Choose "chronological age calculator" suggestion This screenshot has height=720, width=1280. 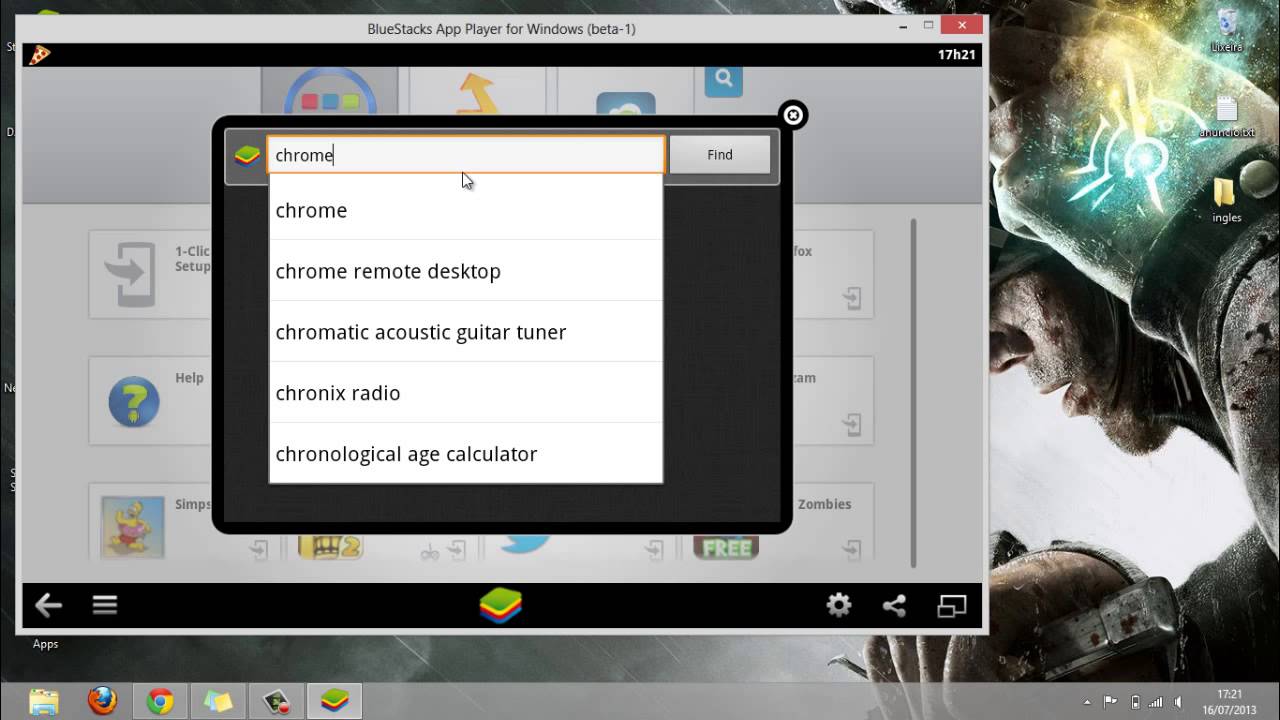[466, 454]
